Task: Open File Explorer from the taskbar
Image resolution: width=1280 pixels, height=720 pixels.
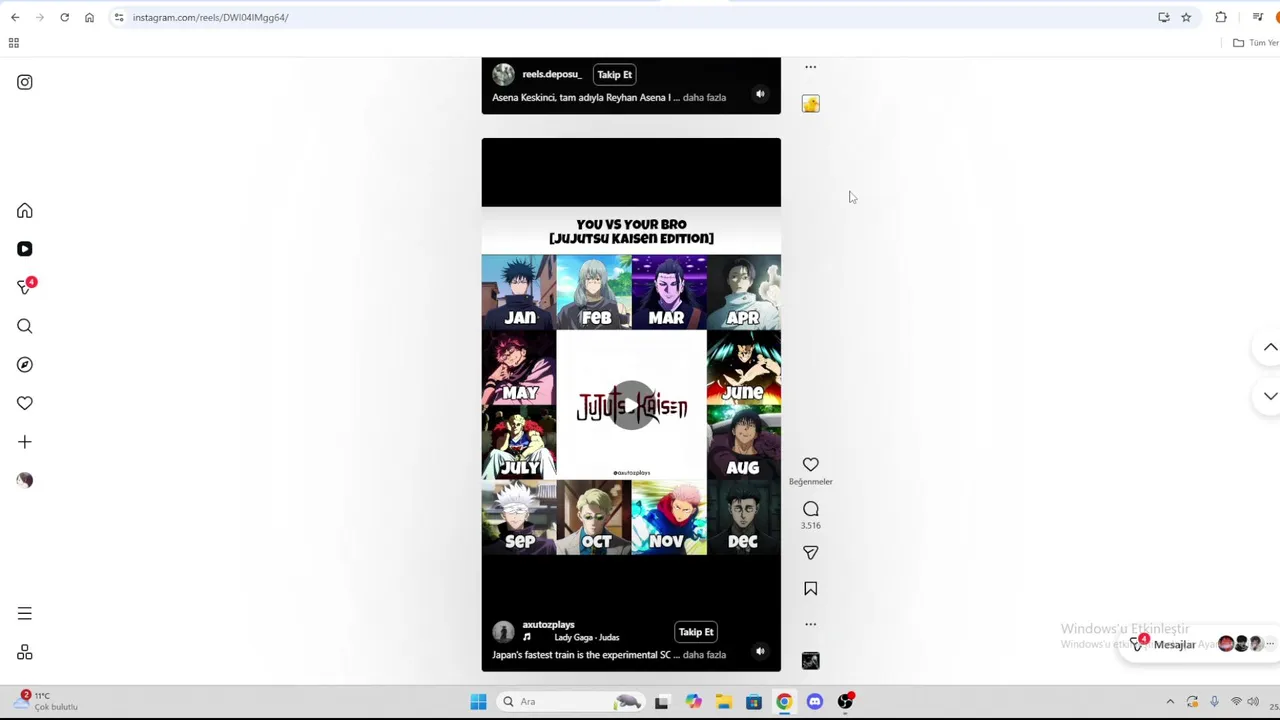Action: tap(723, 702)
